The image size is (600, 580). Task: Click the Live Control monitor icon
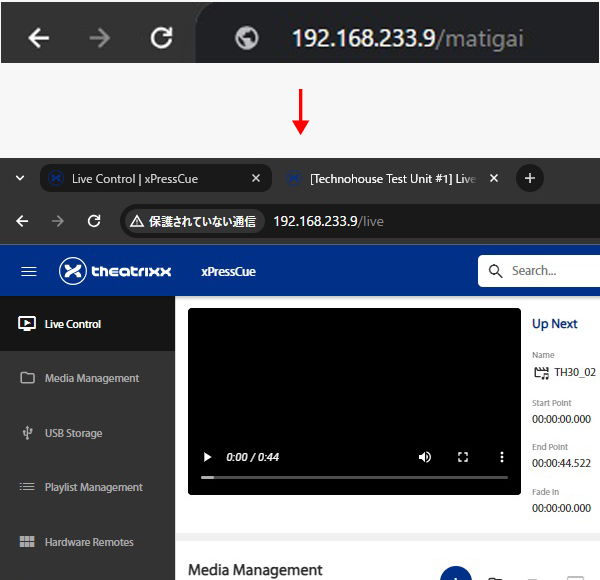pos(27,324)
